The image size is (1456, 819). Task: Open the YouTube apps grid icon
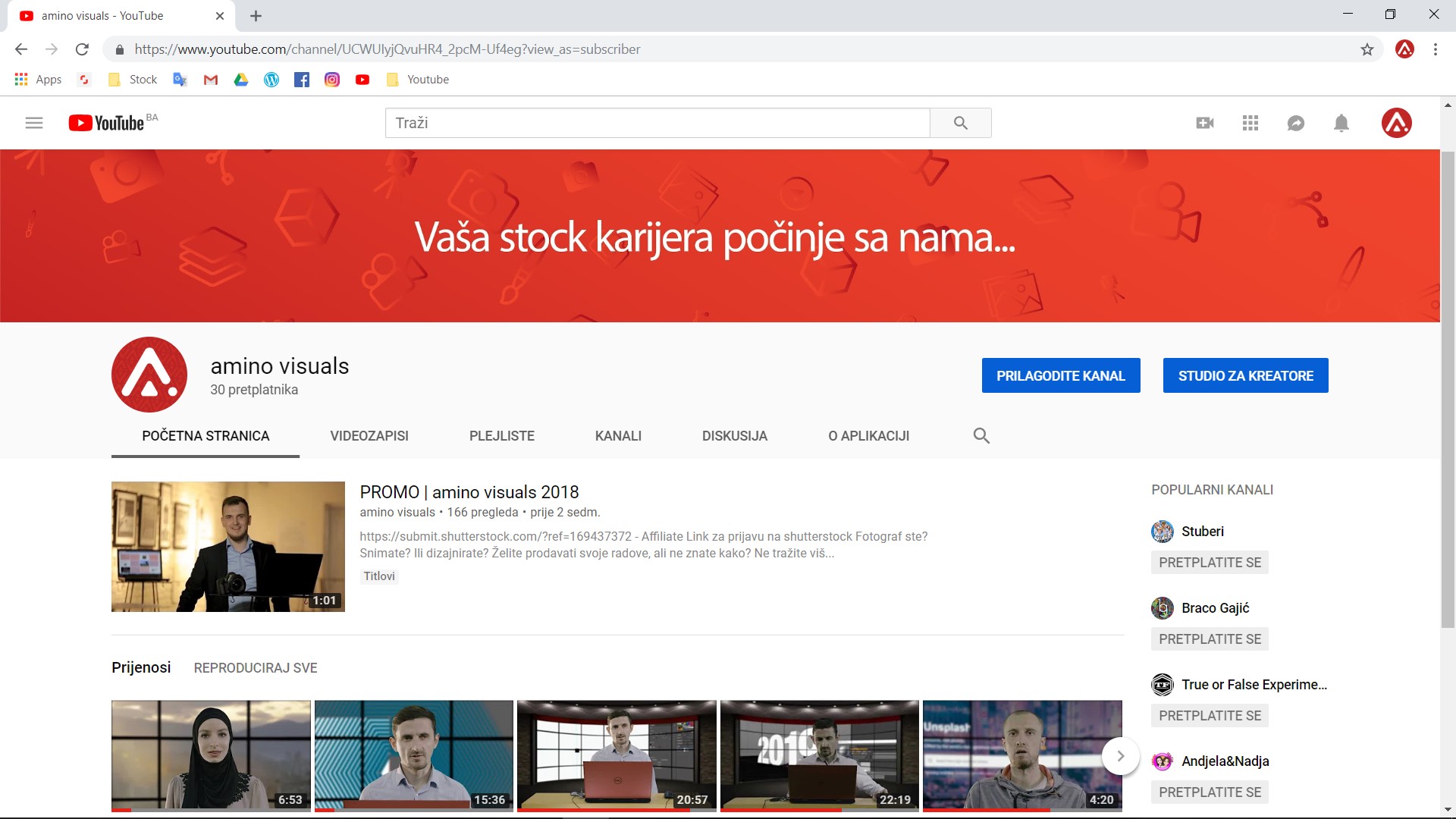(1250, 123)
